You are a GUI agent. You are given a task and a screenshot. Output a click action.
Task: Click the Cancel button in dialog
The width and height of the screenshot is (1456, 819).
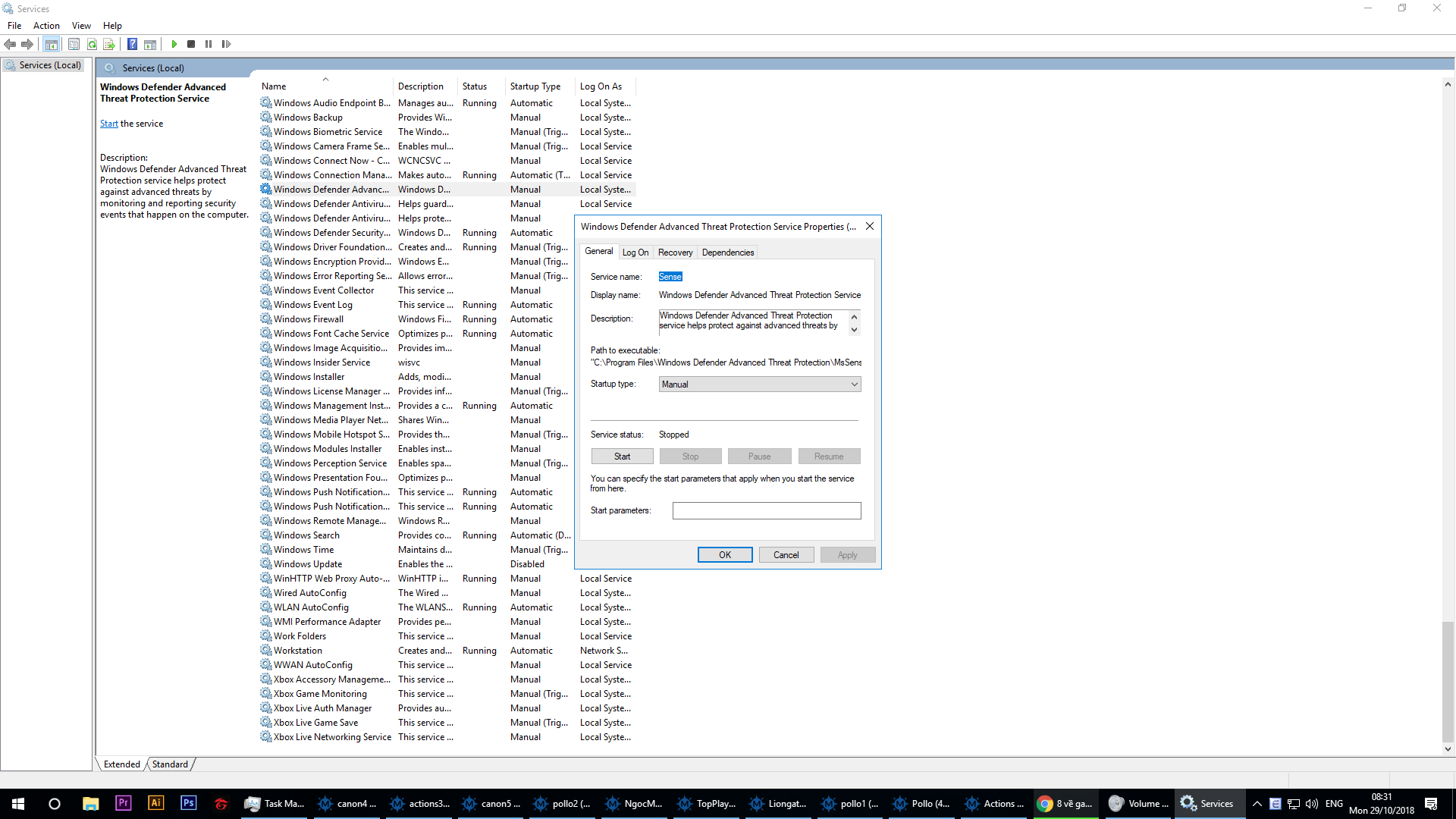click(x=786, y=554)
